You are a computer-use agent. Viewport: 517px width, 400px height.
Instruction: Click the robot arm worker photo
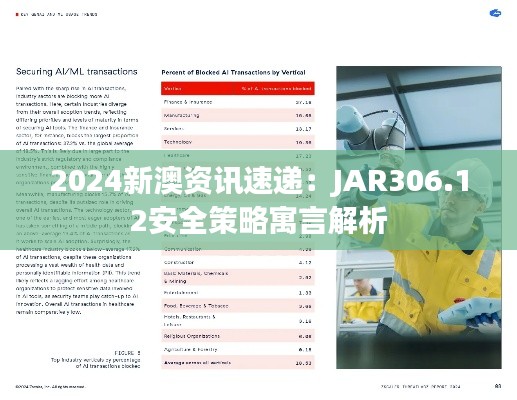coord(419,217)
